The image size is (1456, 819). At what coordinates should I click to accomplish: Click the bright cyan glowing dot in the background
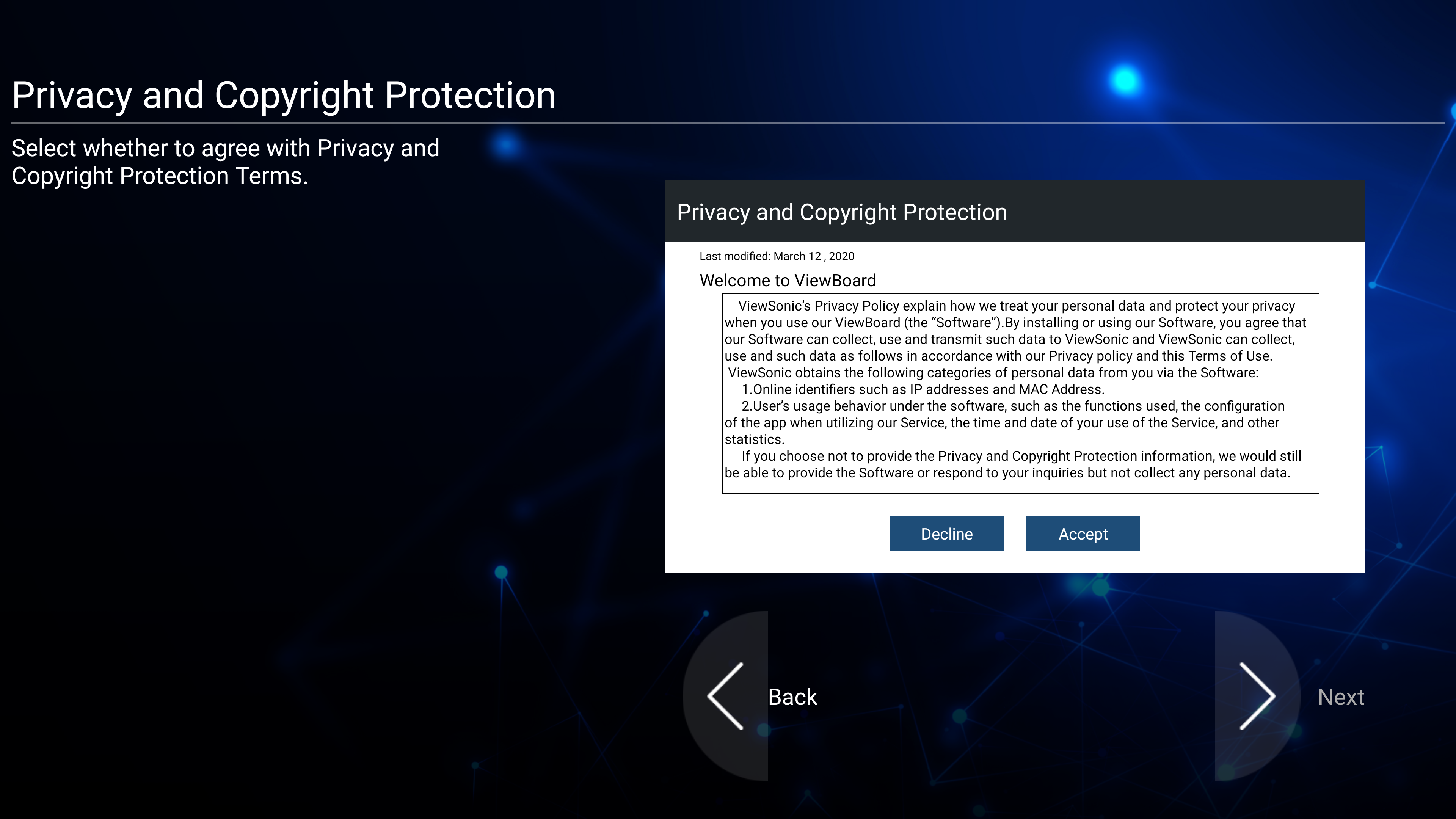[x=1124, y=81]
